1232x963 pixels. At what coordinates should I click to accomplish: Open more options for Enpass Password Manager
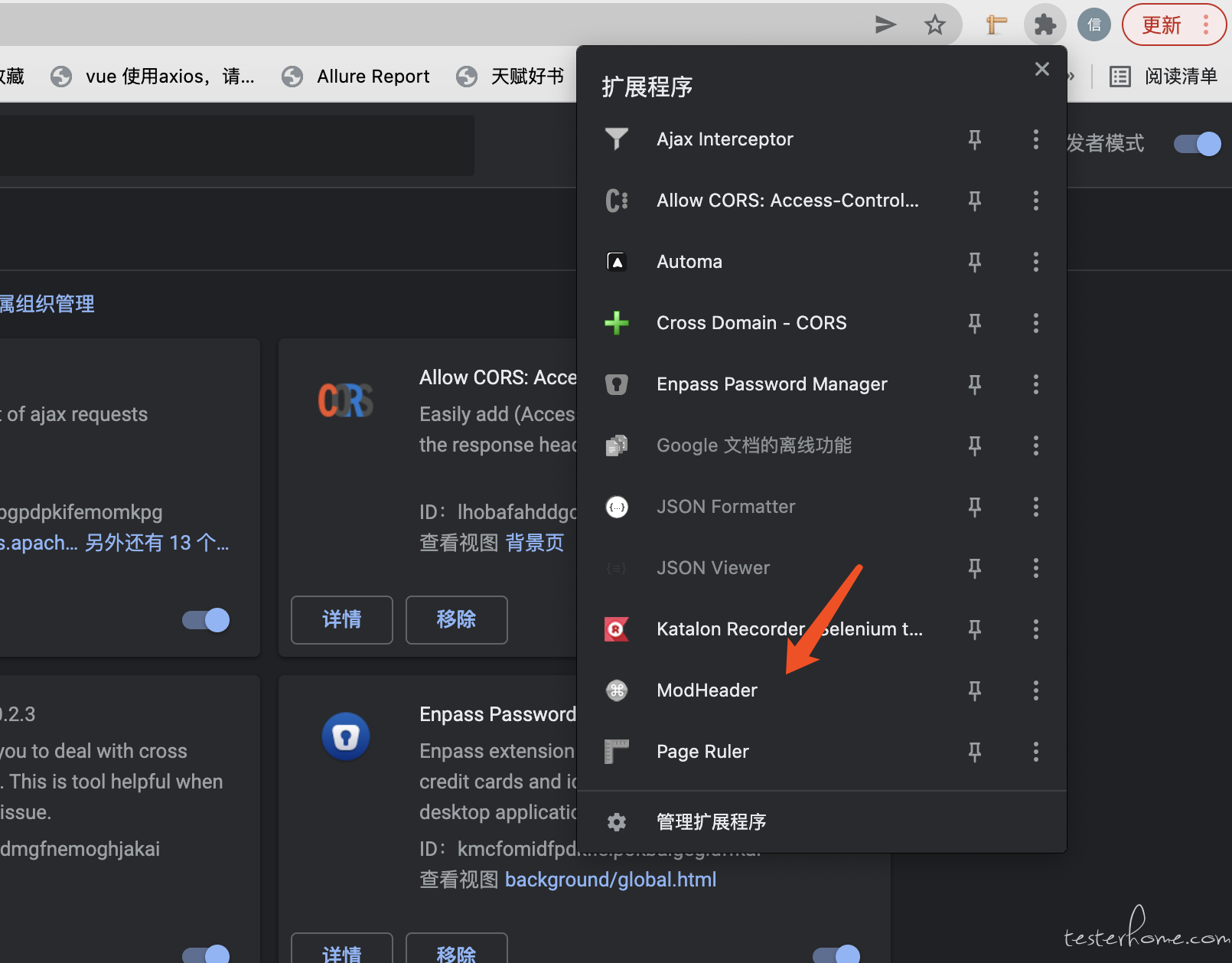tap(1036, 384)
